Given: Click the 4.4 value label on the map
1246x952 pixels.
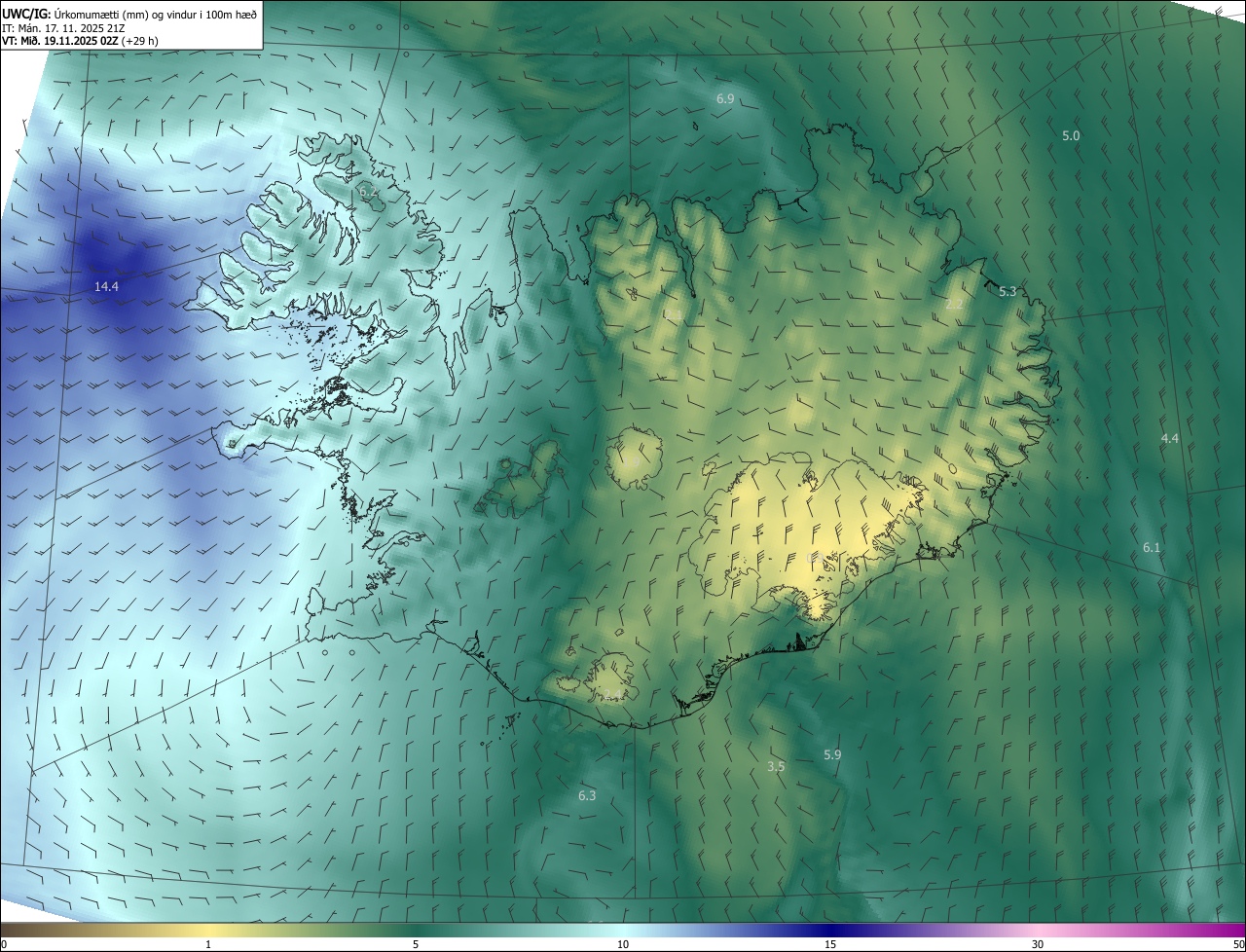Looking at the screenshot, I should pos(1170,439).
